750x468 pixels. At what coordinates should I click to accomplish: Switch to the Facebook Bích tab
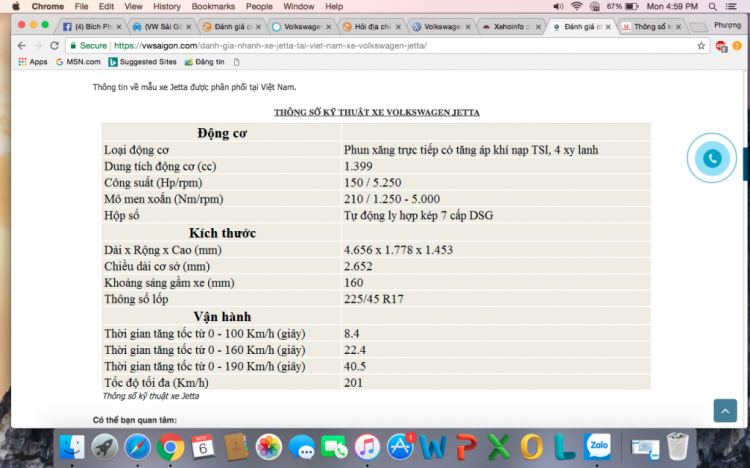[92, 27]
